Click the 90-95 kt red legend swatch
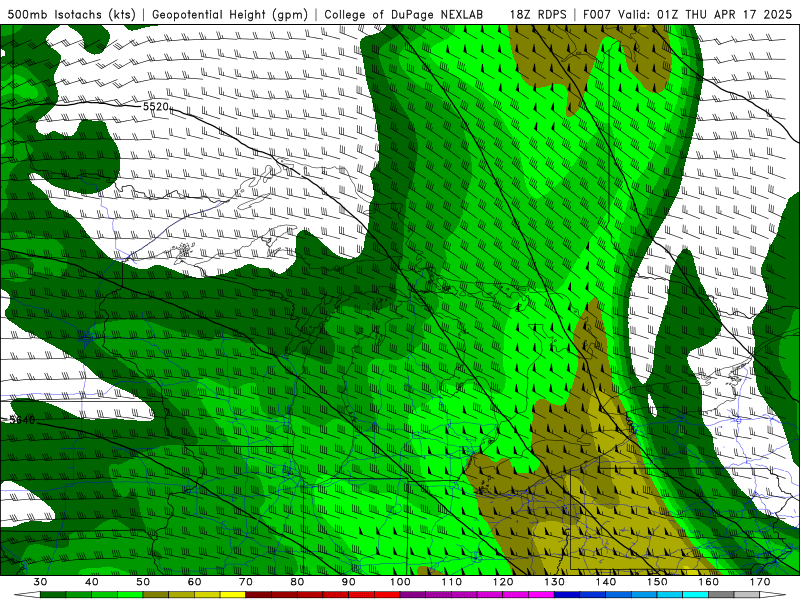800x600 pixels. (361, 595)
